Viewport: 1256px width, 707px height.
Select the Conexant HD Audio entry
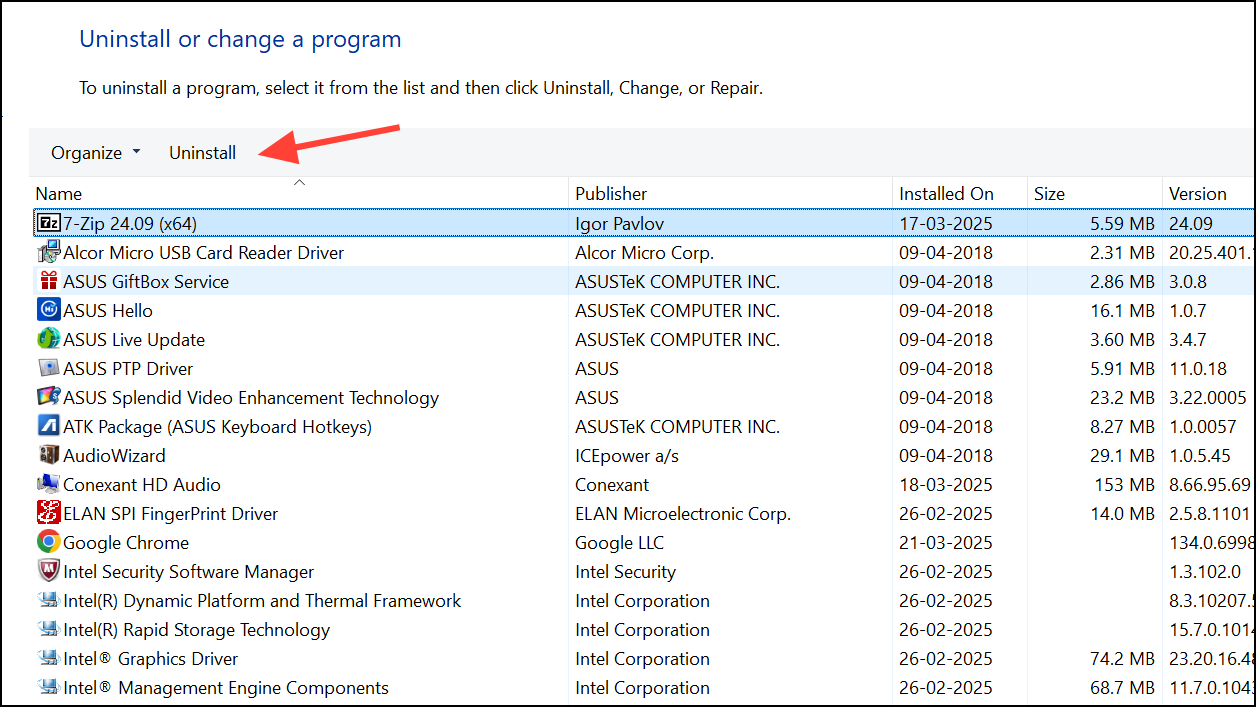point(643,484)
